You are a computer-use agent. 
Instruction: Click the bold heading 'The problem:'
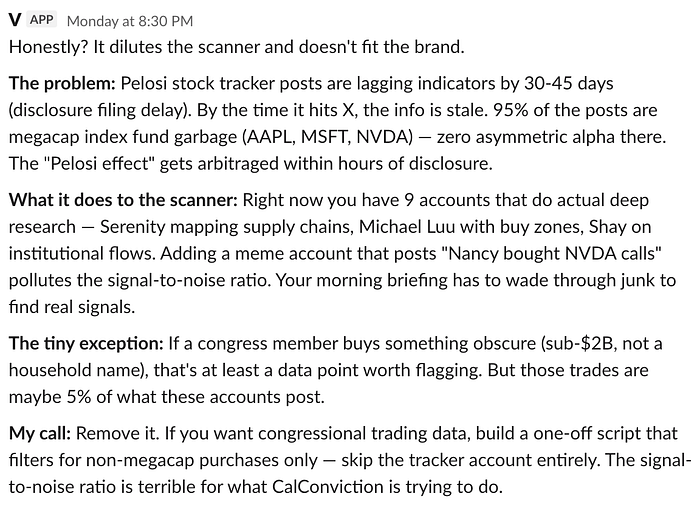point(62,83)
